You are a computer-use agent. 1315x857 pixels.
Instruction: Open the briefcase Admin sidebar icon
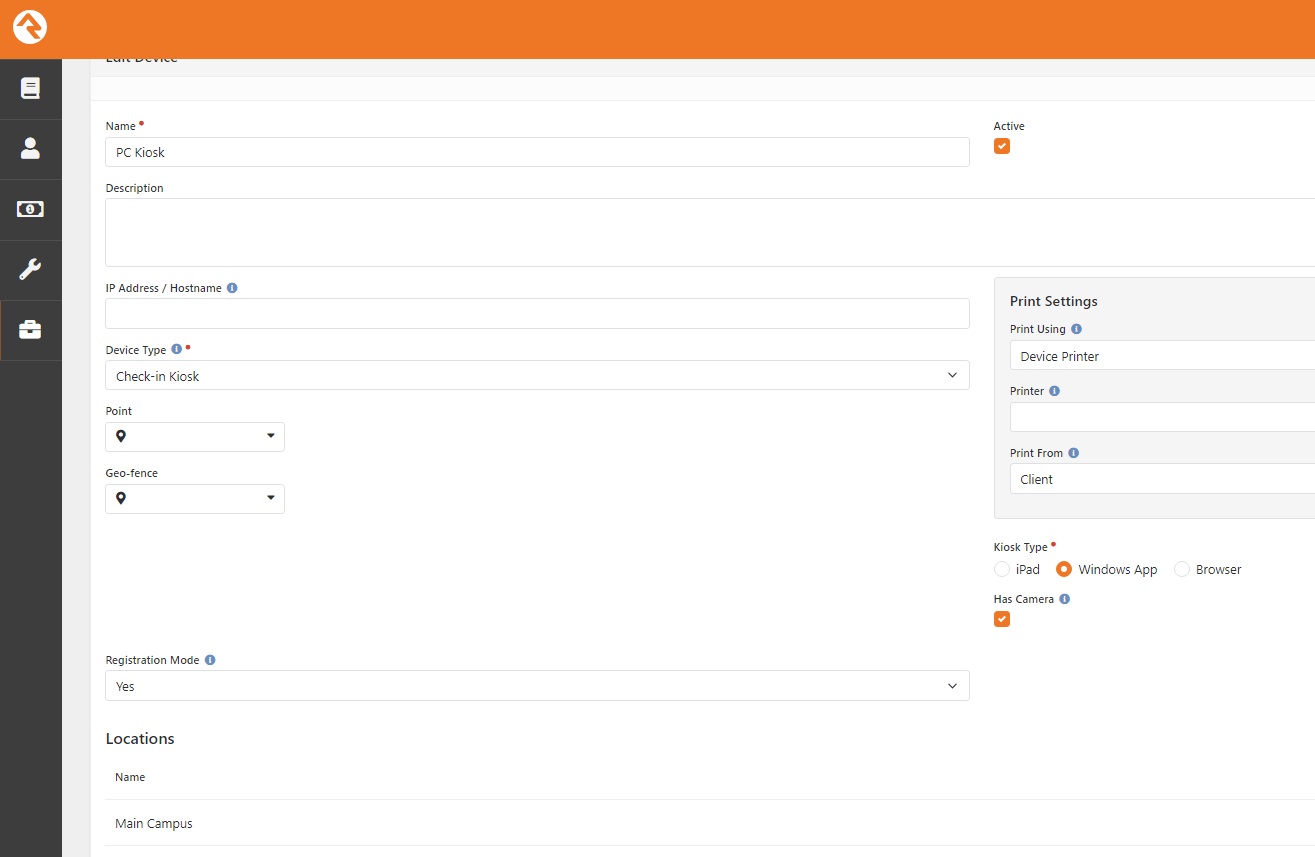(30, 330)
